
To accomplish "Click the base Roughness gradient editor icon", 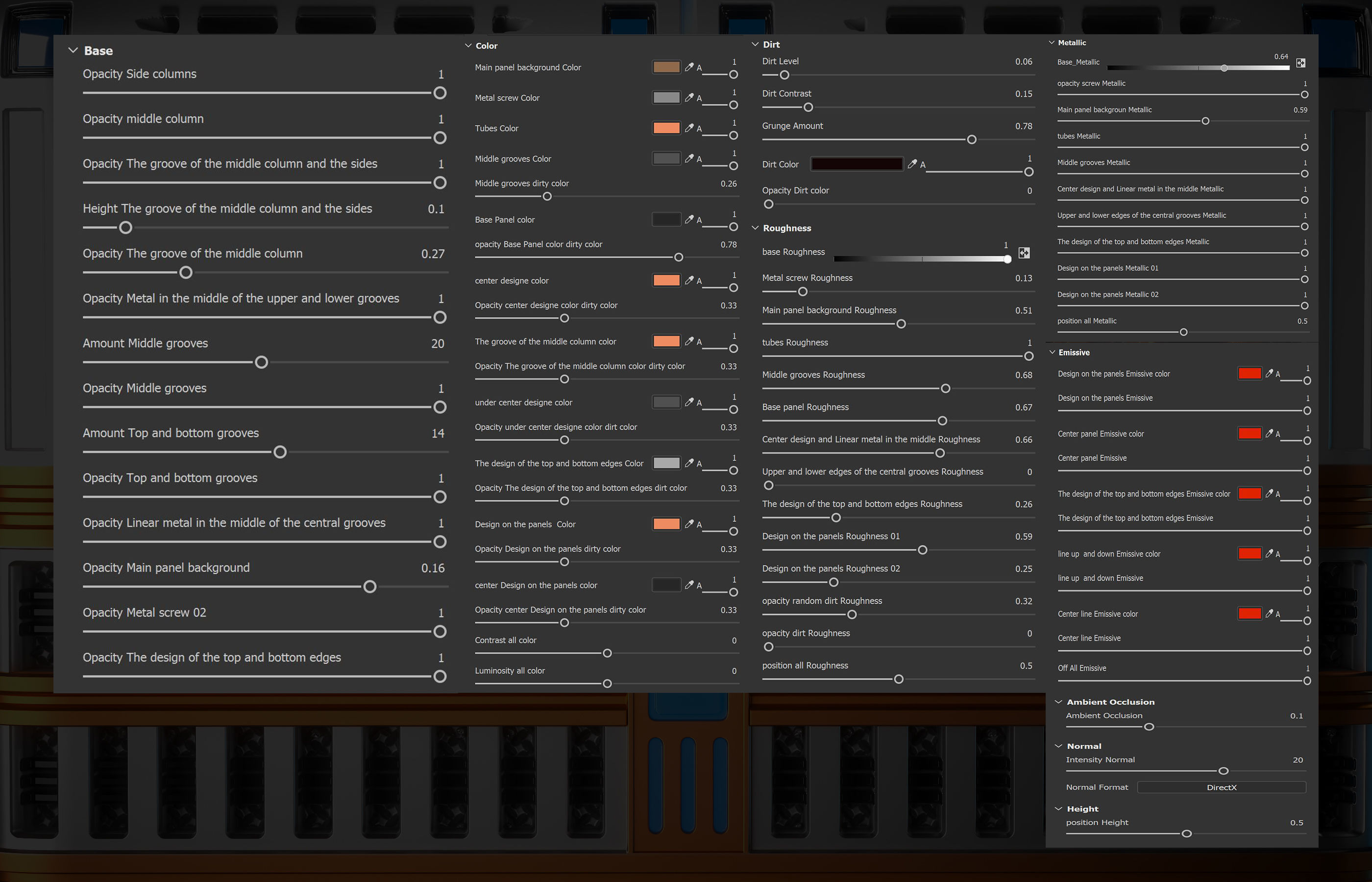I will 1024,252.
